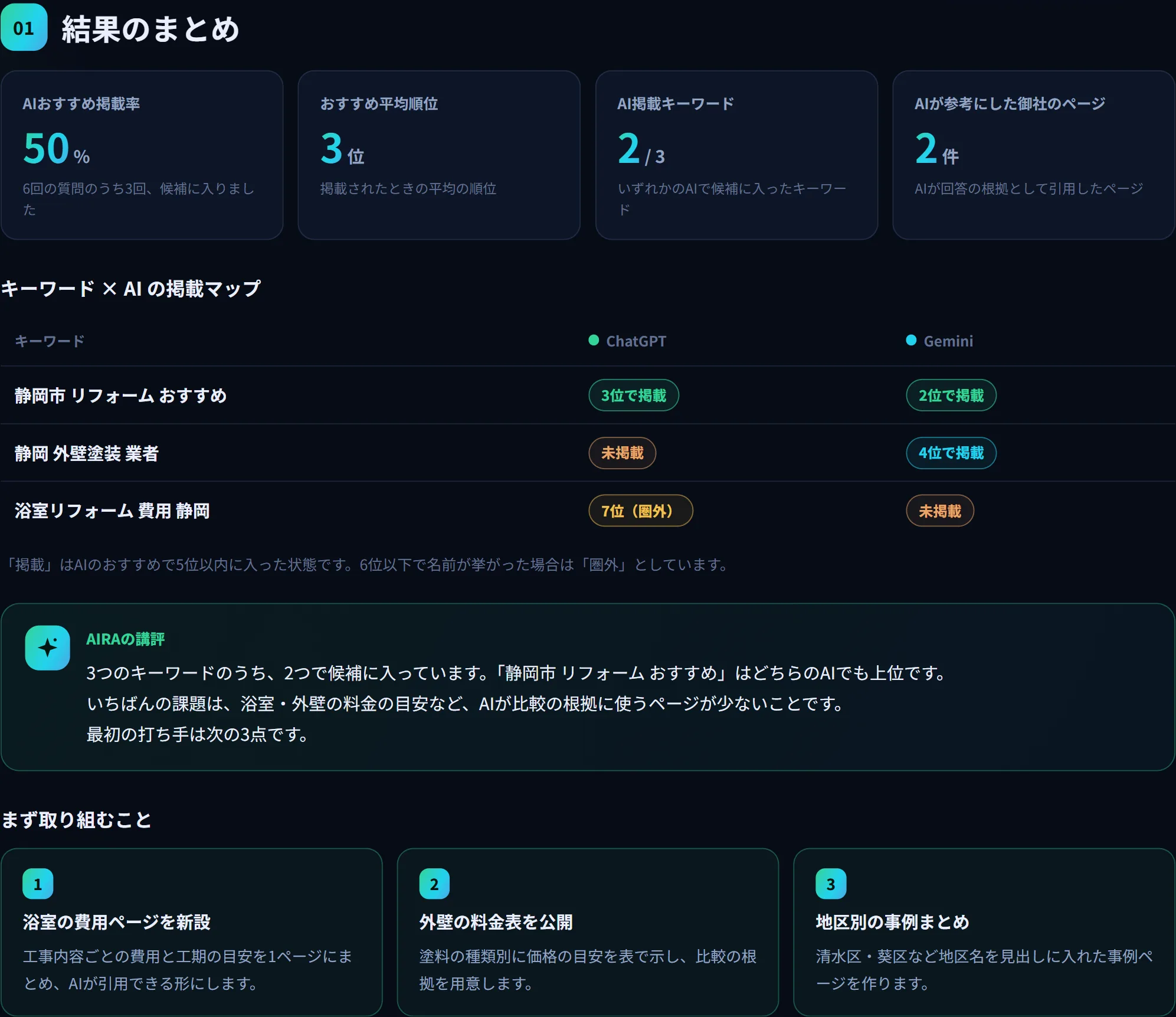Click step badge 1 for 浴室の費用ページ

(x=38, y=884)
